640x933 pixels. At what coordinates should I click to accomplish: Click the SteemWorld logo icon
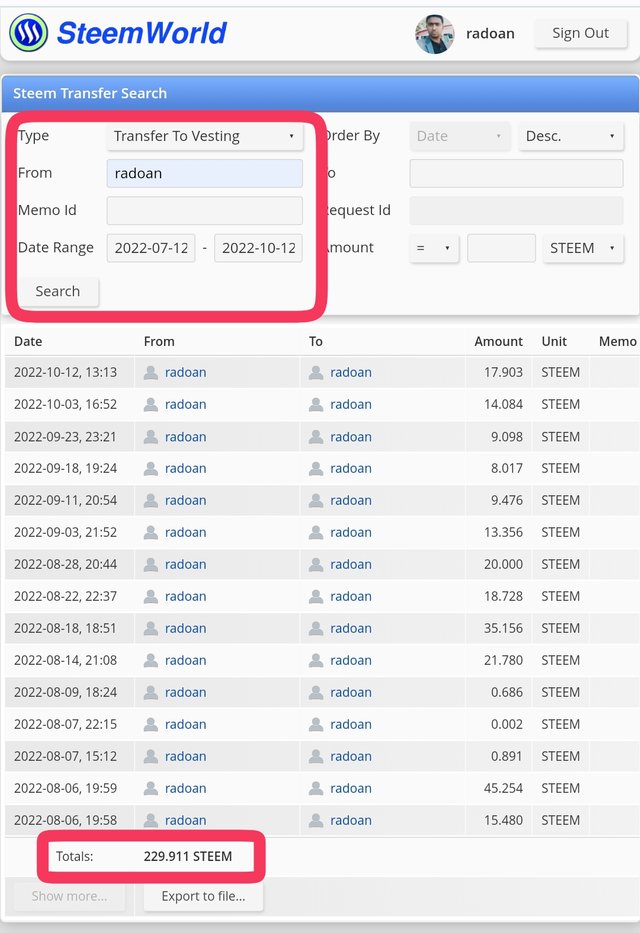click(x=29, y=32)
